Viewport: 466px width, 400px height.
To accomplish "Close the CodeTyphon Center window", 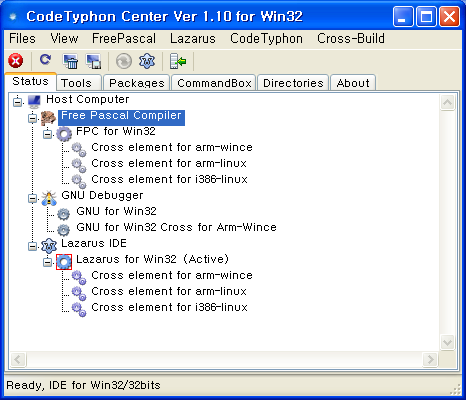I will [449, 16].
